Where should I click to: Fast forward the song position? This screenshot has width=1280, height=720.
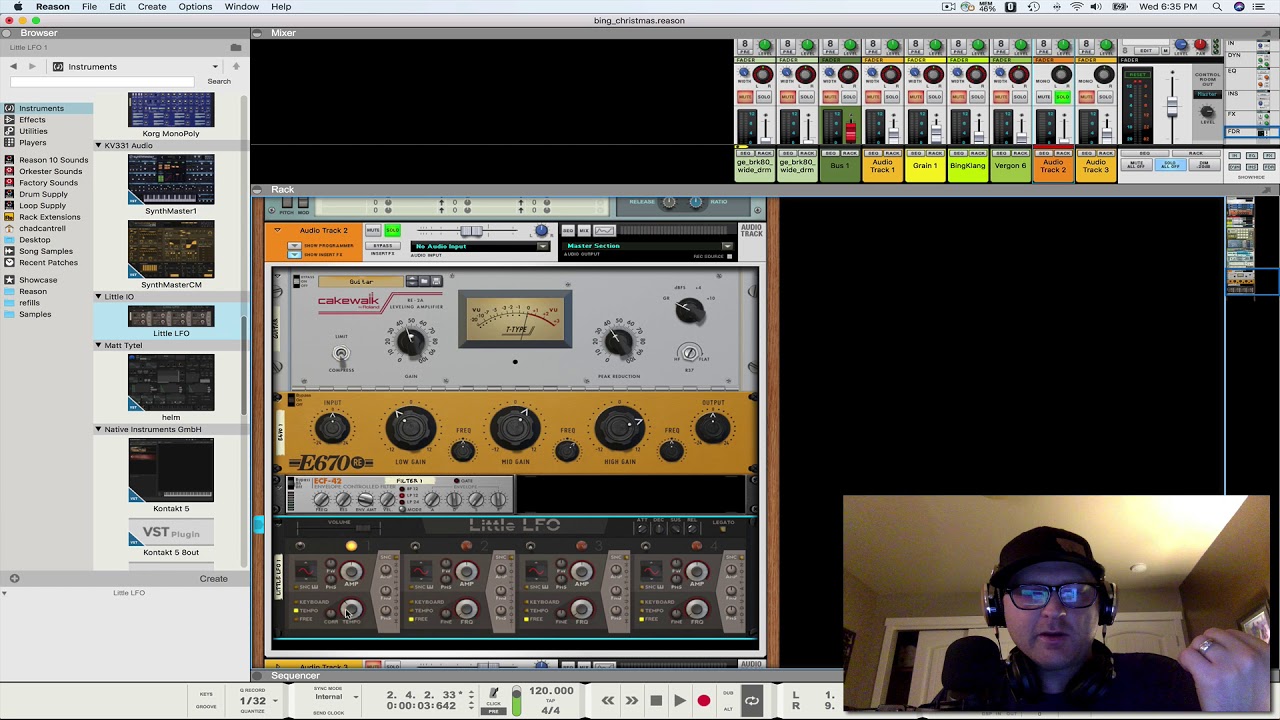631,701
